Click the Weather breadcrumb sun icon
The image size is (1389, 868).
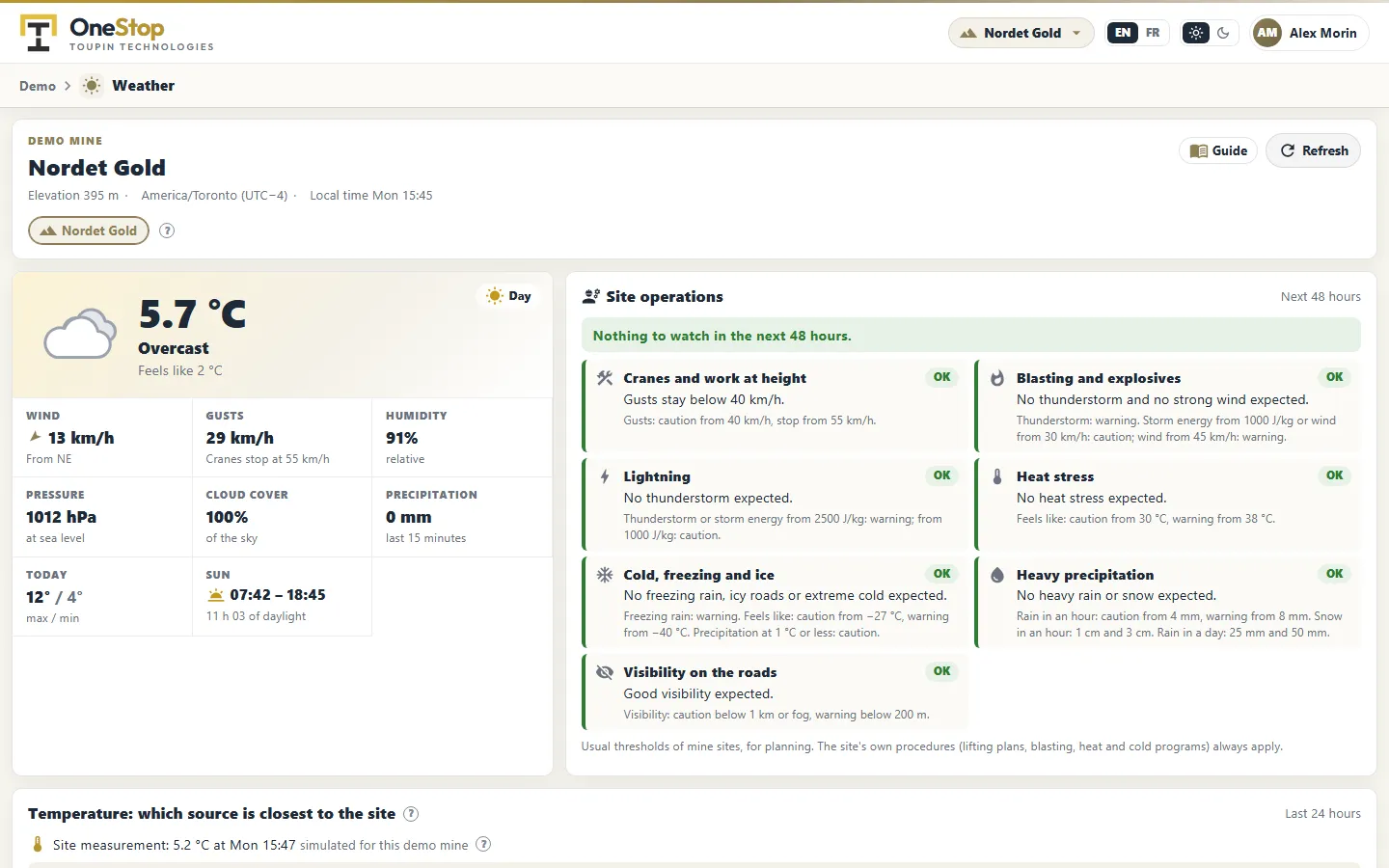(92, 86)
